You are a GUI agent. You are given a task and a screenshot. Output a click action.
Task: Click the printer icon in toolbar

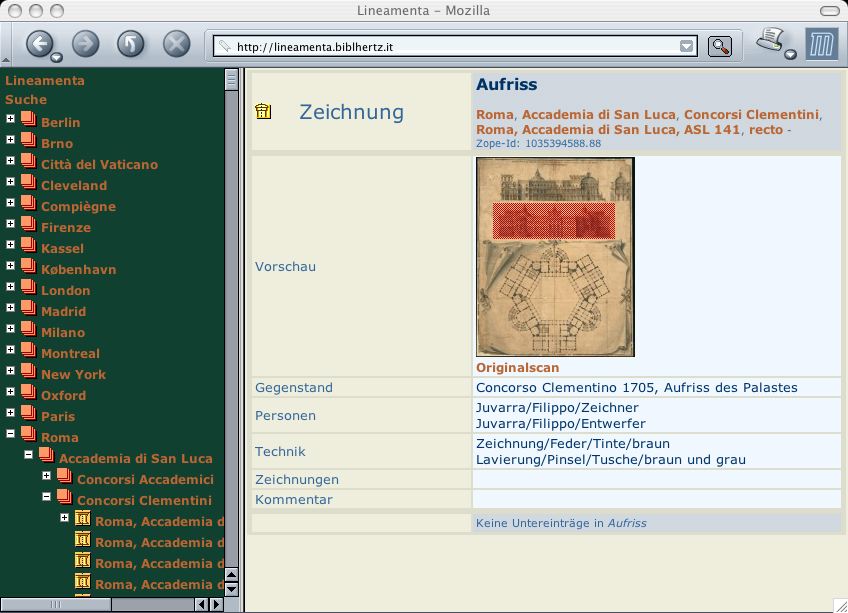tap(770, 41)
